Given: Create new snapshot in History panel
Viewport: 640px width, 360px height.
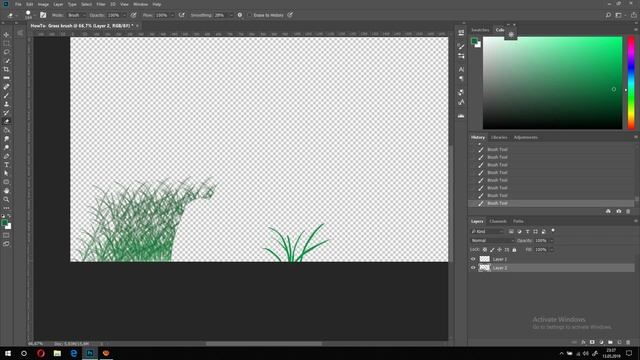Looking at the screenshot, I should click(x=619, y=211).
